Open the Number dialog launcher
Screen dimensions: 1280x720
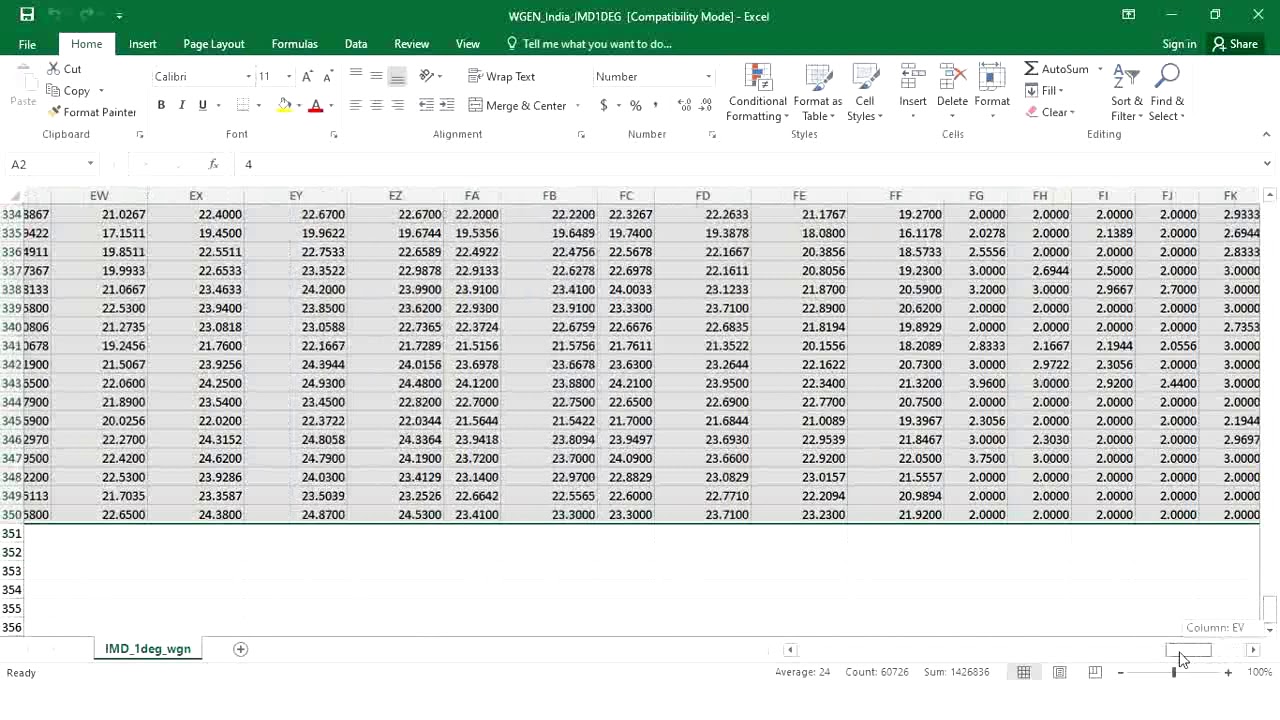712,134
